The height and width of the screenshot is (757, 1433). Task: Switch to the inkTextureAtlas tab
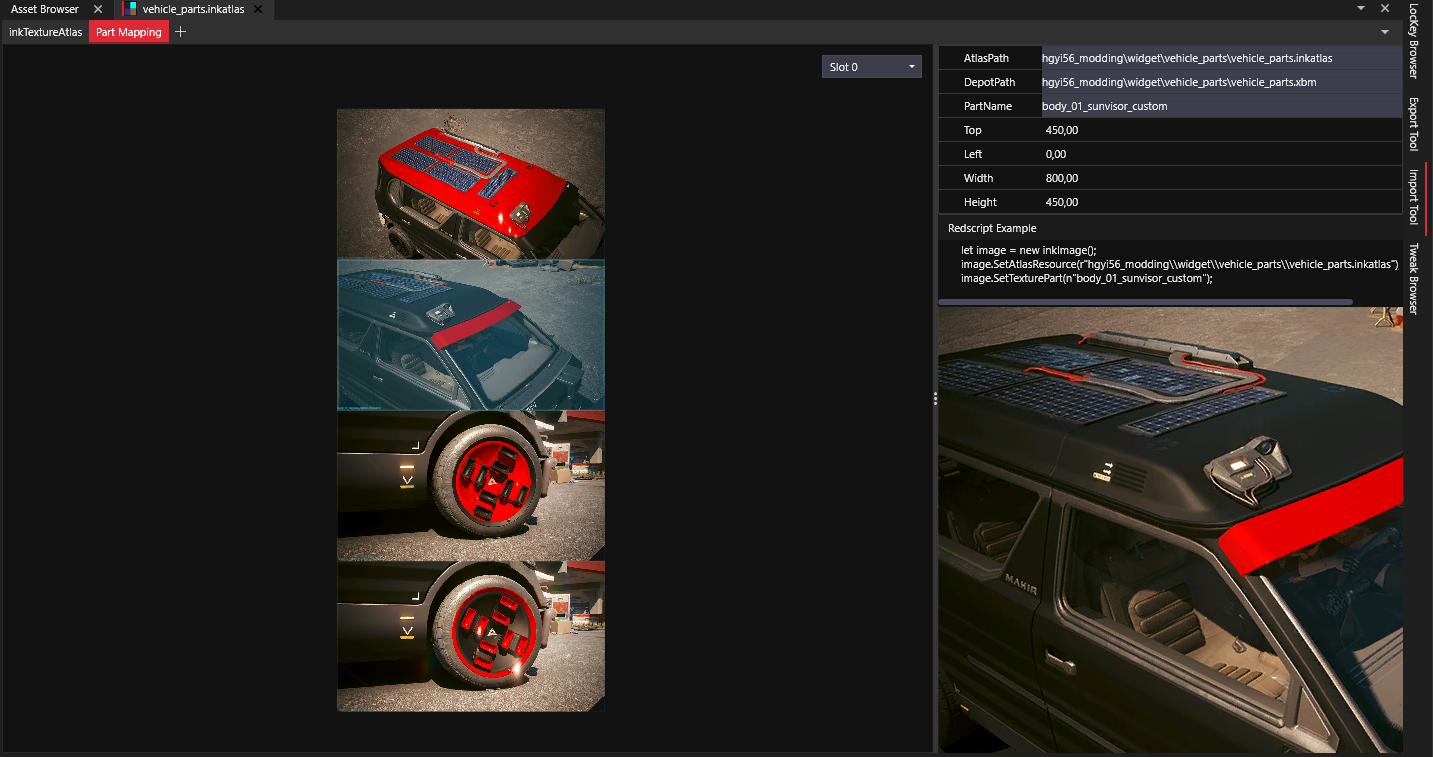(45, 32)
